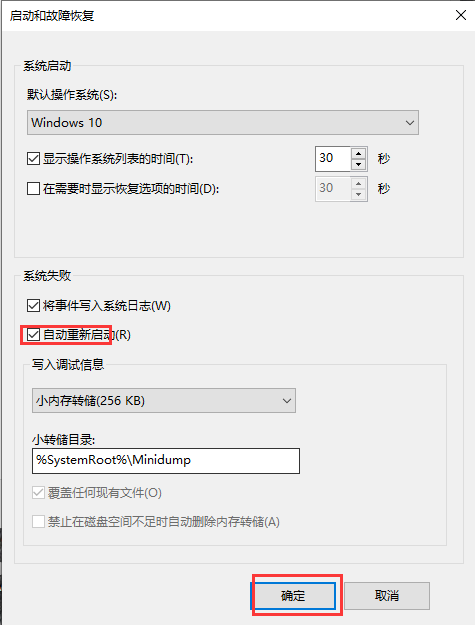Toggle 显示操作系统列表的时间 checkbox
Image resolution: width=475 pixels, height=625 pixels.
[33, 159]
